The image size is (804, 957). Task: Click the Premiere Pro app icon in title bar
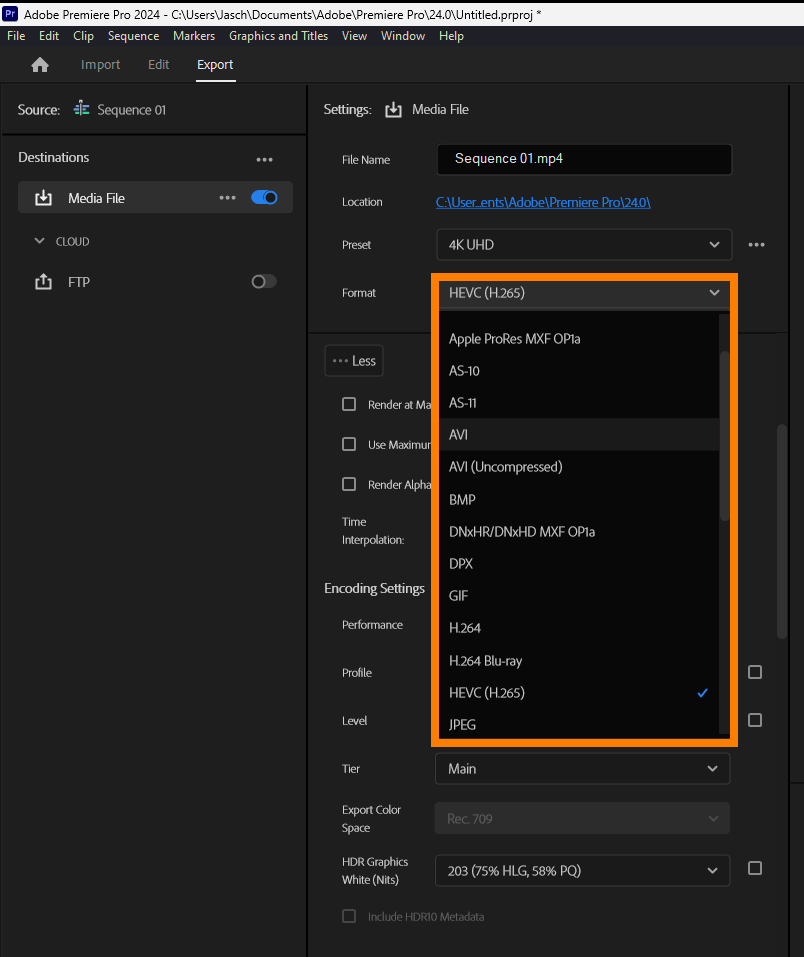[x=10, y=13]
